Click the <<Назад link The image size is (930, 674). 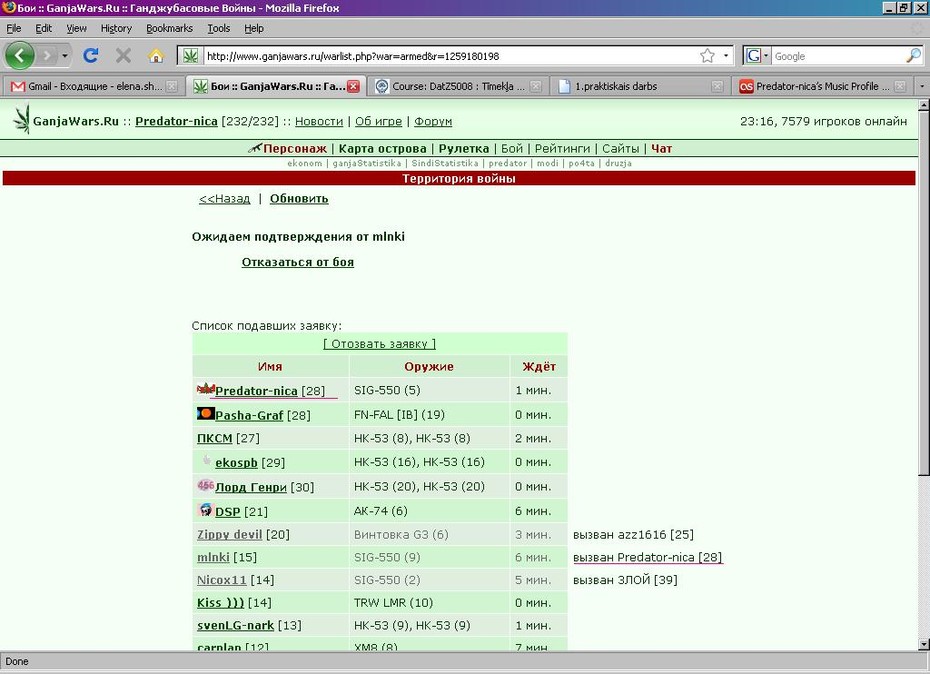click(225, 199)
